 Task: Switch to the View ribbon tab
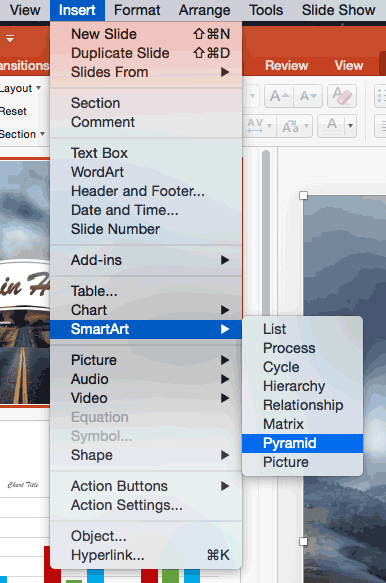(x=348, y=65)
